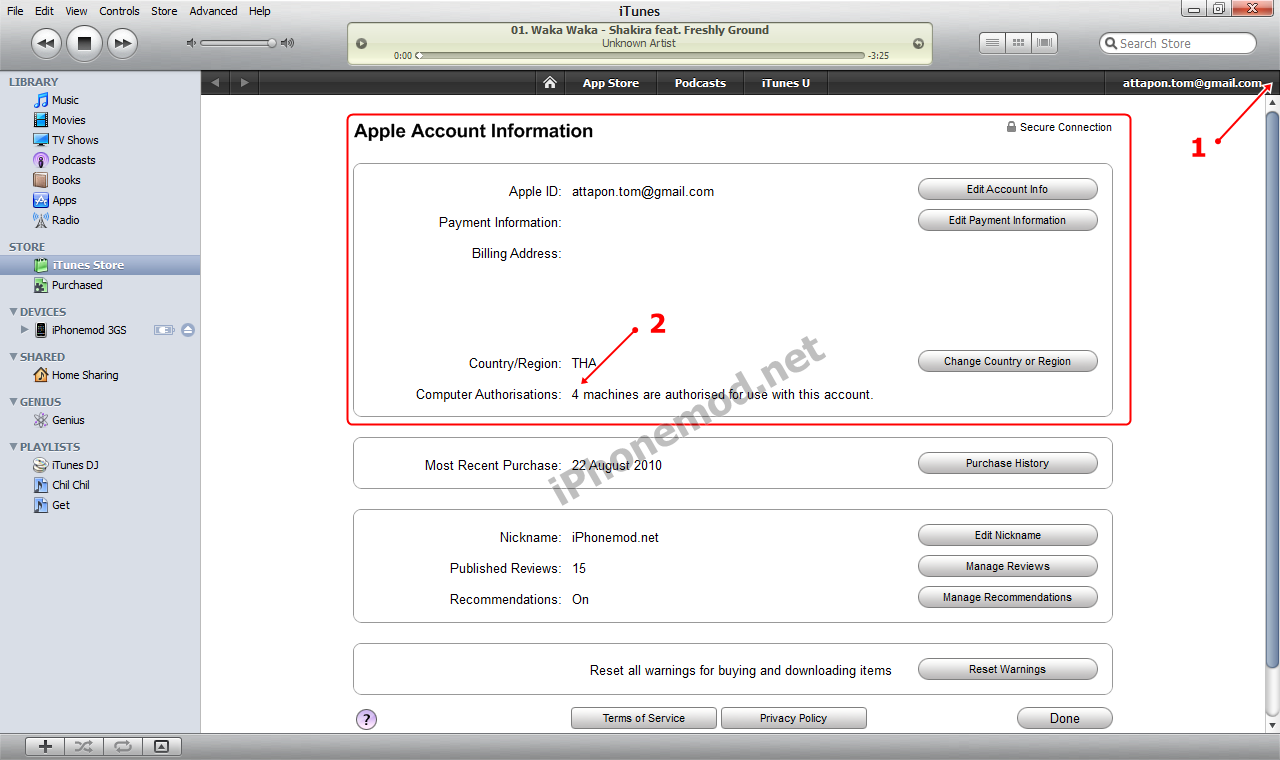
Task: Add a new playlist with plus button
Action: click(45, 746)
